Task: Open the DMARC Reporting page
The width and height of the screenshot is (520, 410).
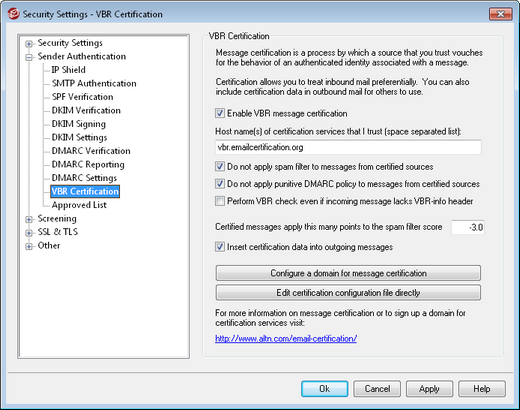Action: pos(88,164)
